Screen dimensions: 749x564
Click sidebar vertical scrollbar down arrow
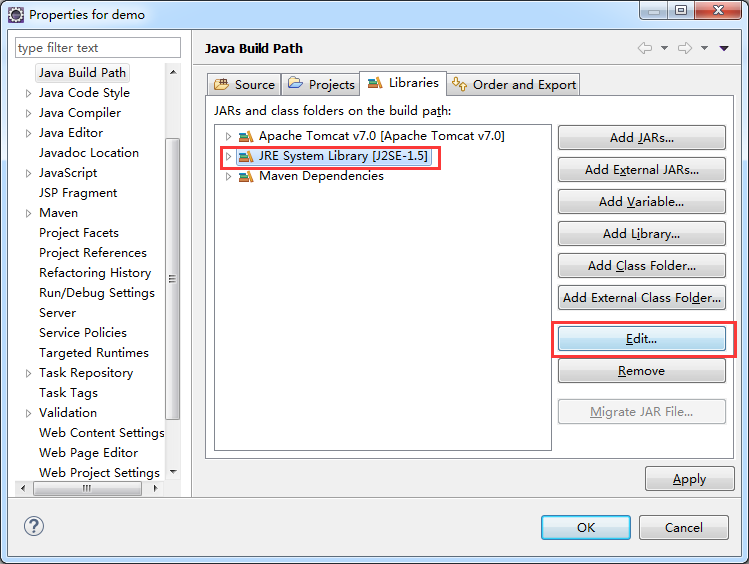(173, 472)
